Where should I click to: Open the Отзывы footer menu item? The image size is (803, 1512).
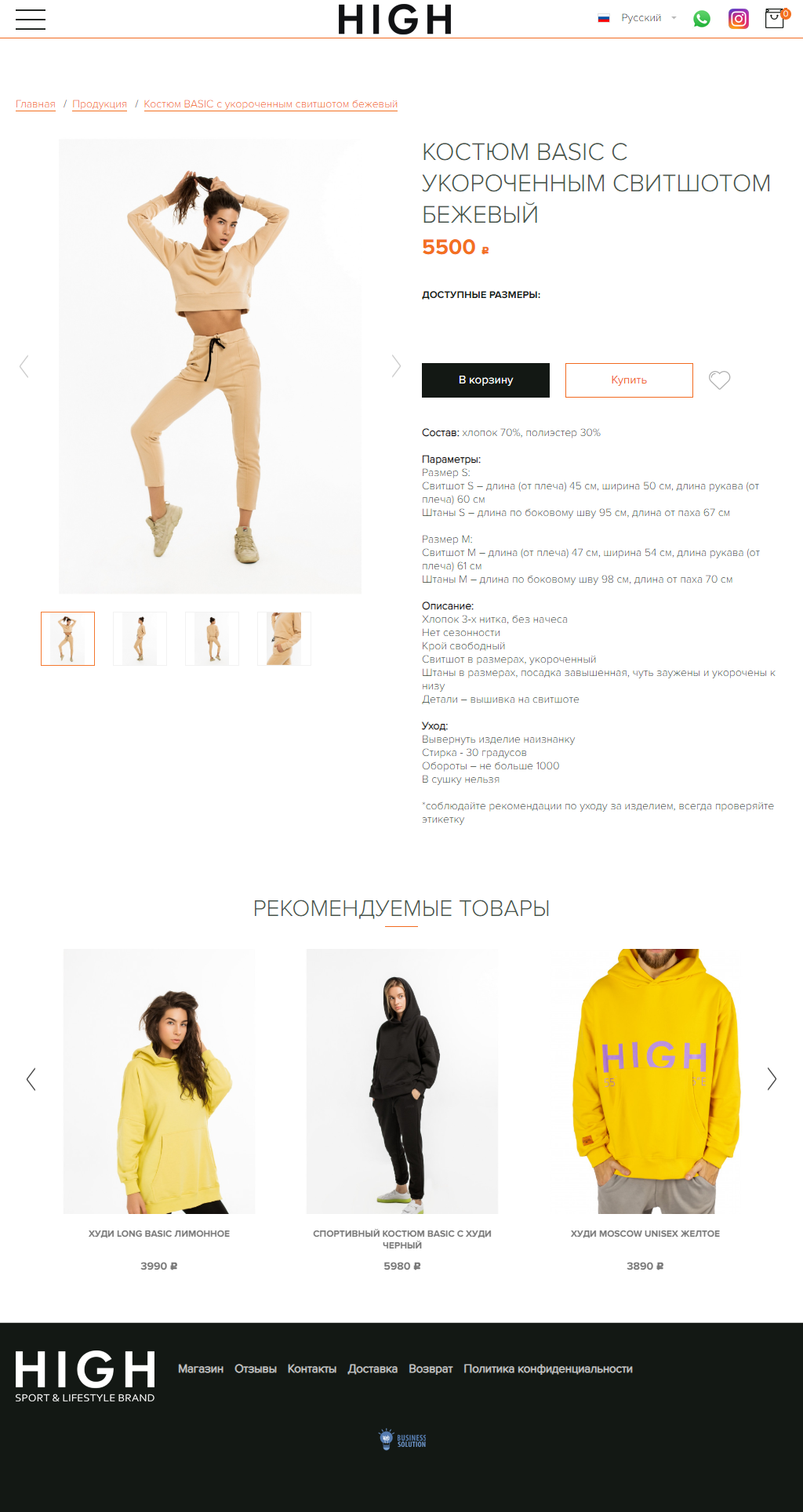coord(256,1368)
